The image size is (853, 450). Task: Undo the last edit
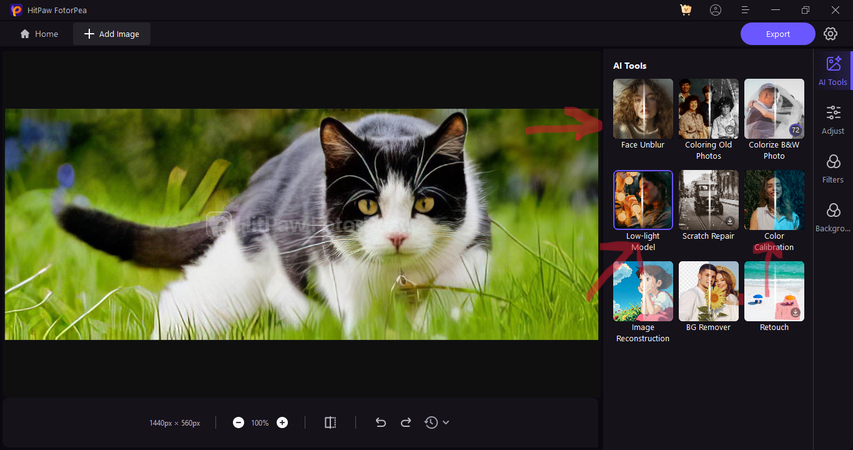click(380, 423)
